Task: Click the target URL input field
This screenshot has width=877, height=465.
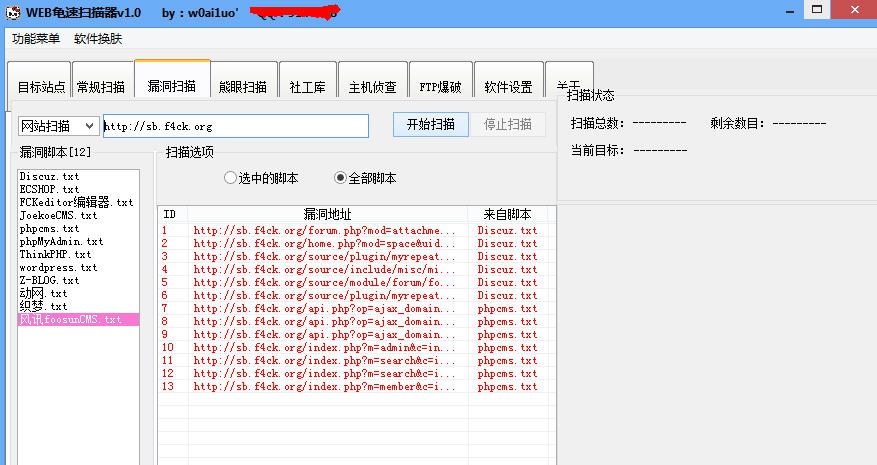Action: (236, 126)
